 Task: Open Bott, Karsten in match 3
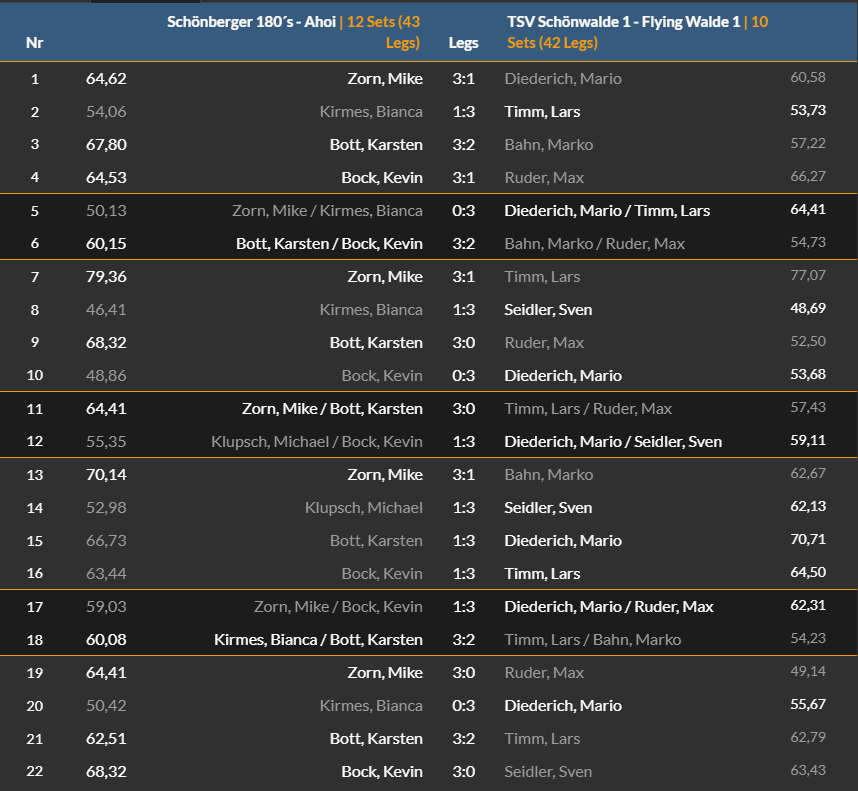click(376, 144)
